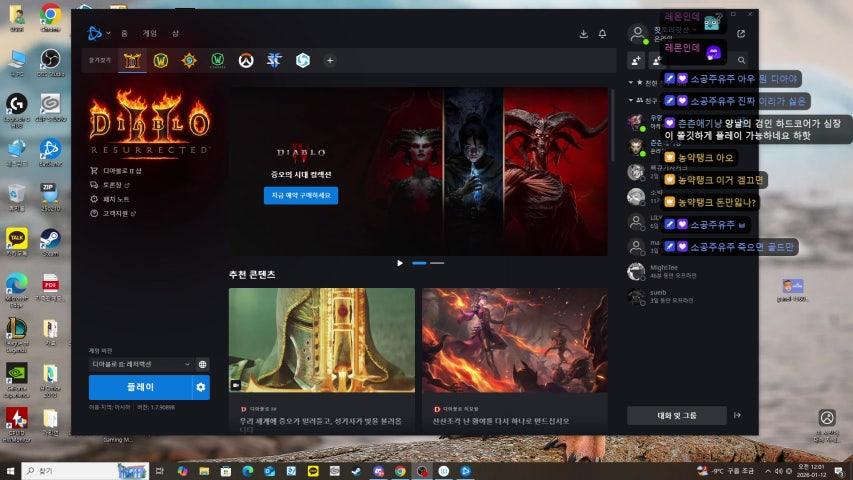Open the downloads icon in header
Screen dimensions: 853x480
tap(584, 33)
